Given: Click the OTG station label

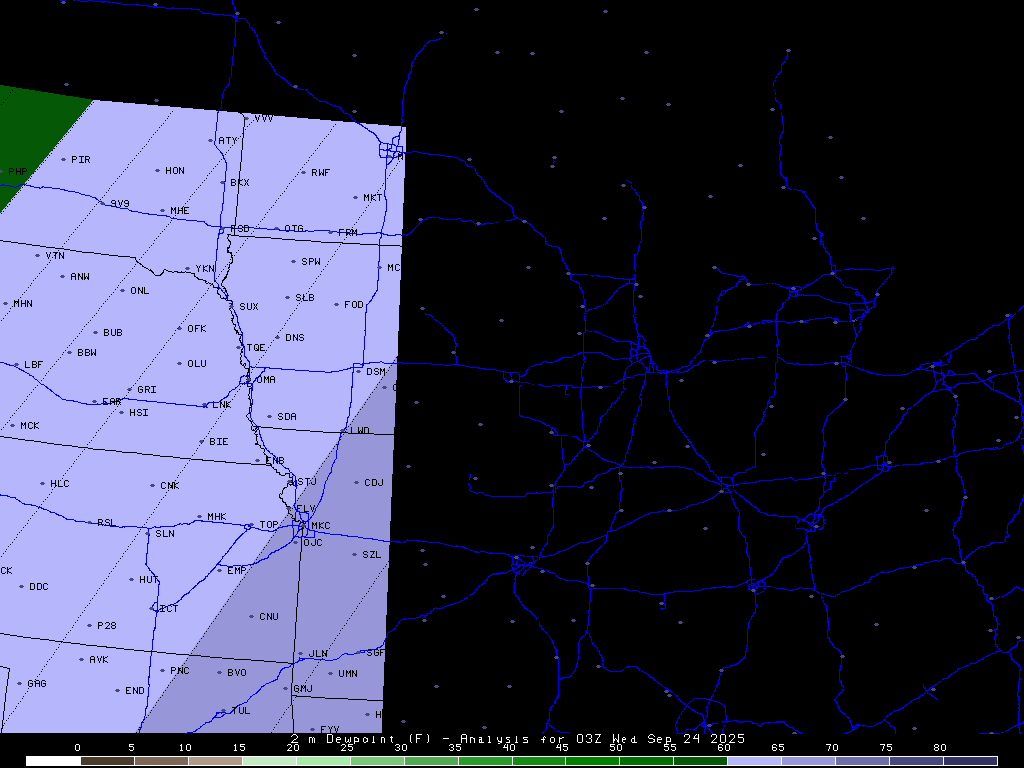Looking at the screenshot, I should coord(294,228).
